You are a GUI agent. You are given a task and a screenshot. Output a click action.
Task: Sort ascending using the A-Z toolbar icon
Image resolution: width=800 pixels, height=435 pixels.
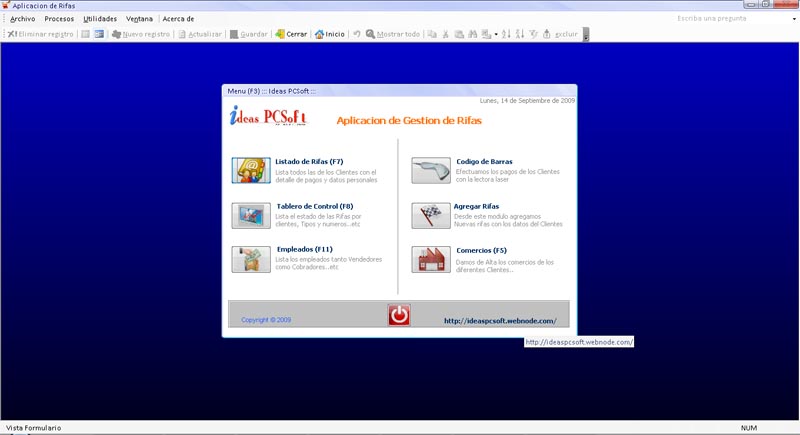point(506,34)
